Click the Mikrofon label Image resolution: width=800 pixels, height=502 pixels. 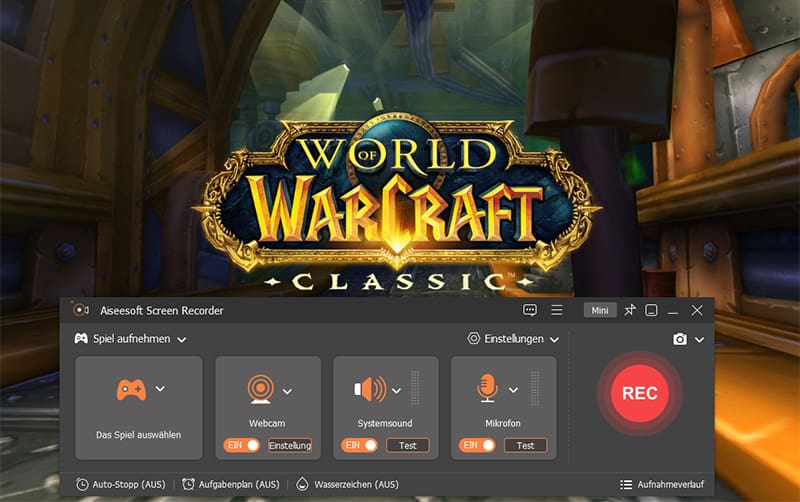[x=503, y=423]
